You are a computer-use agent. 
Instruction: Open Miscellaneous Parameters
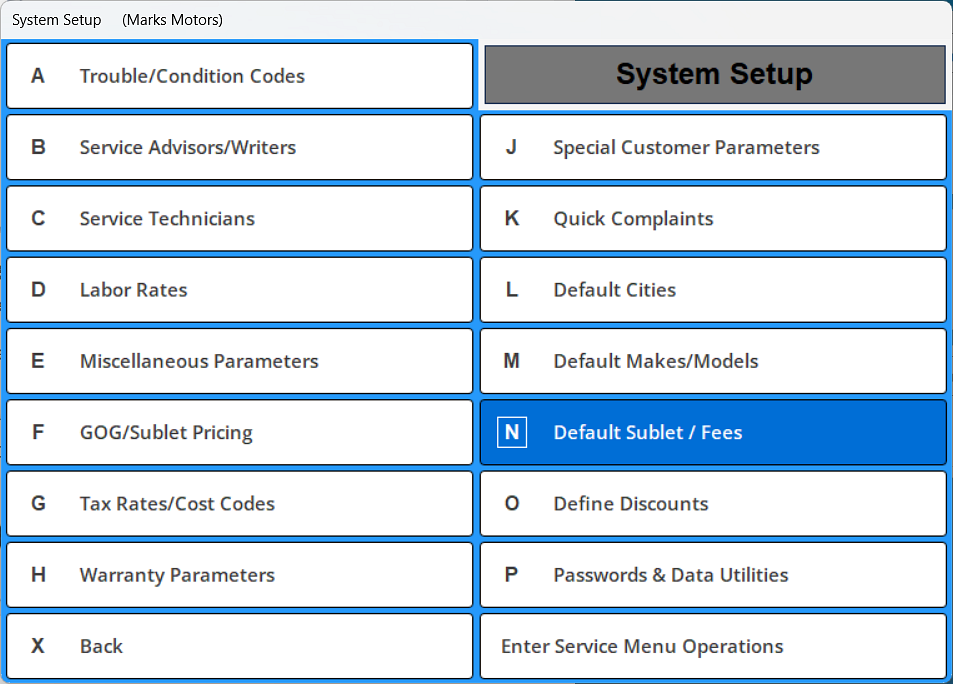point(238,361)
